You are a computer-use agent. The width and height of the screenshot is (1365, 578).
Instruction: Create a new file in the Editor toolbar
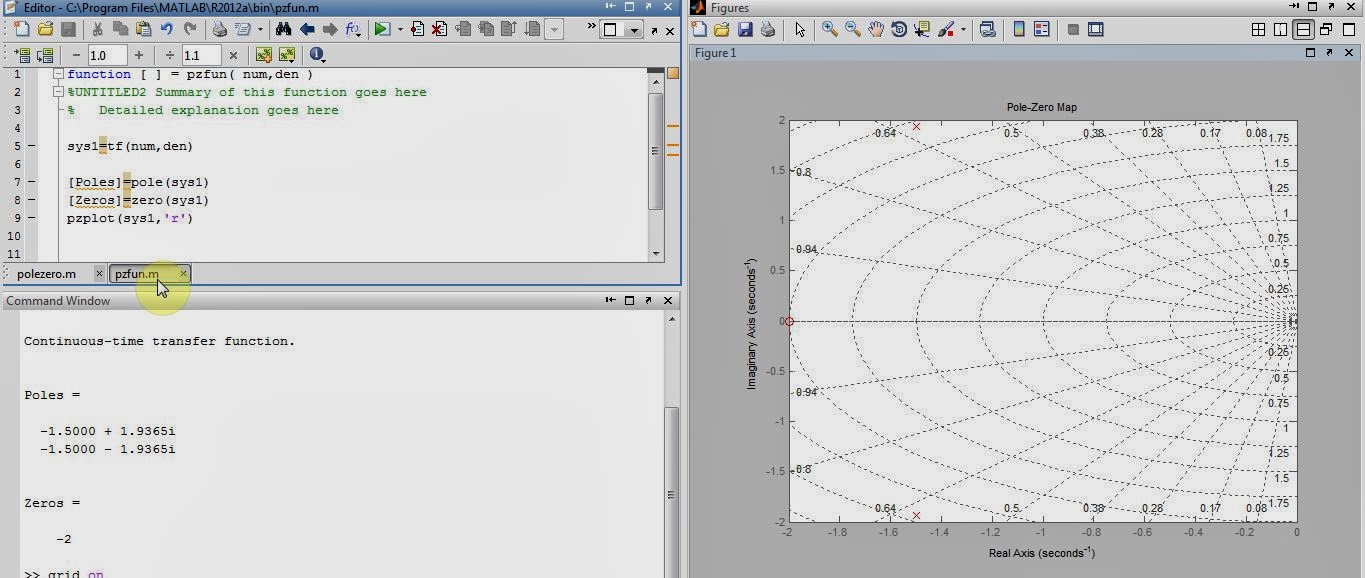point(22,29)
